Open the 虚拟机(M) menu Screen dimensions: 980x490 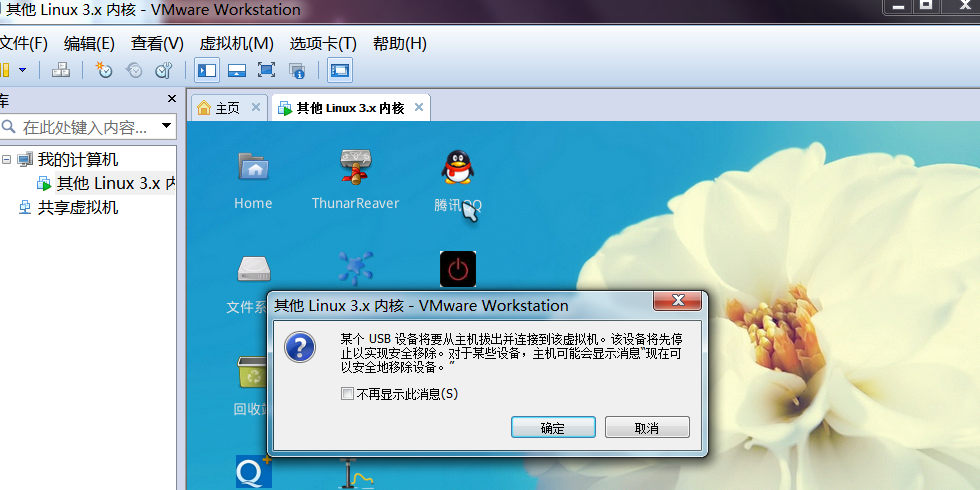[236, 44]
